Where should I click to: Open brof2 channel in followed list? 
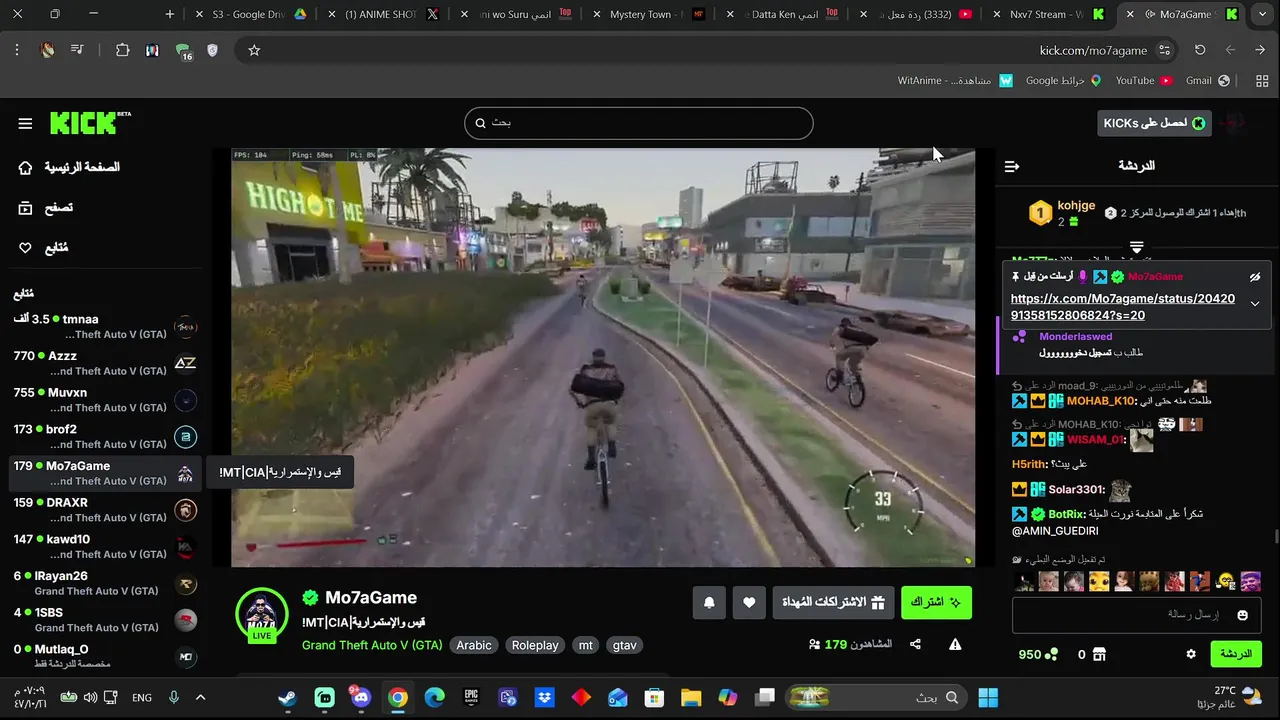click(105, 436)
